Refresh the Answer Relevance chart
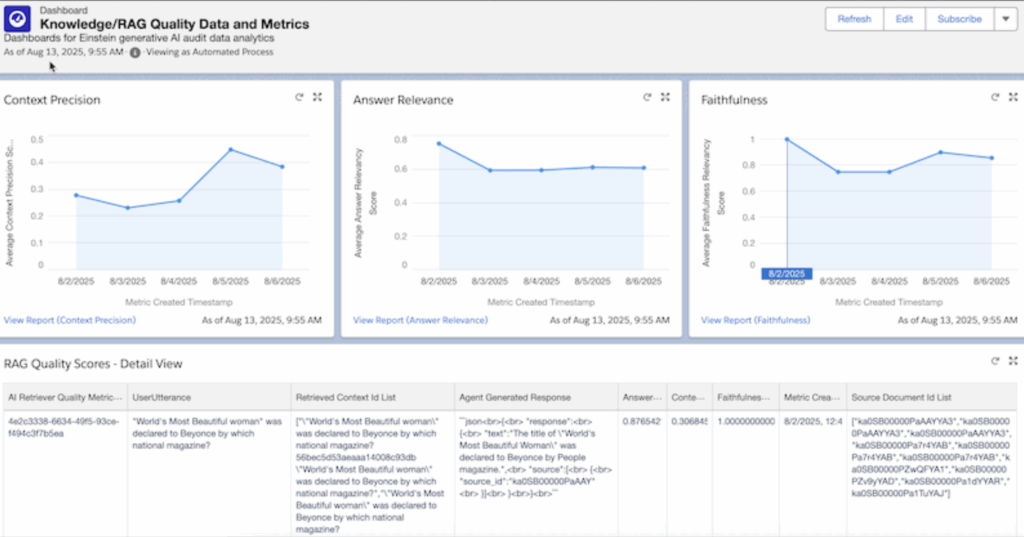 point(647,97)
